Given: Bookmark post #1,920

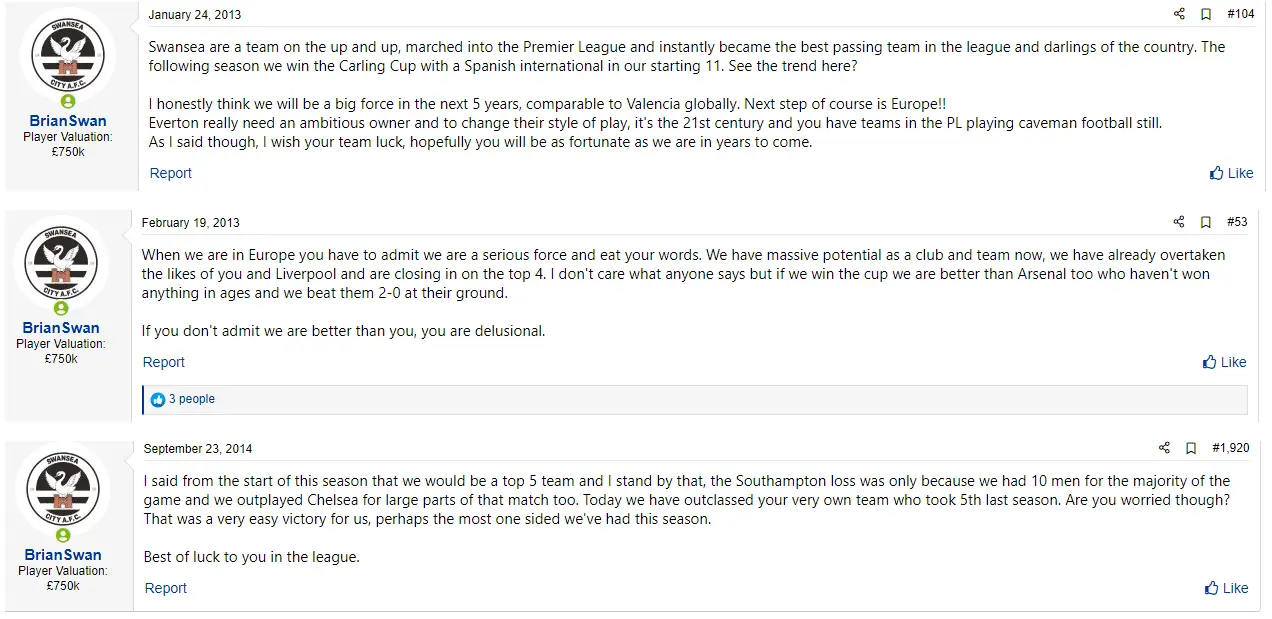Looking at the screenshot, I should (x=1191, y=448).
